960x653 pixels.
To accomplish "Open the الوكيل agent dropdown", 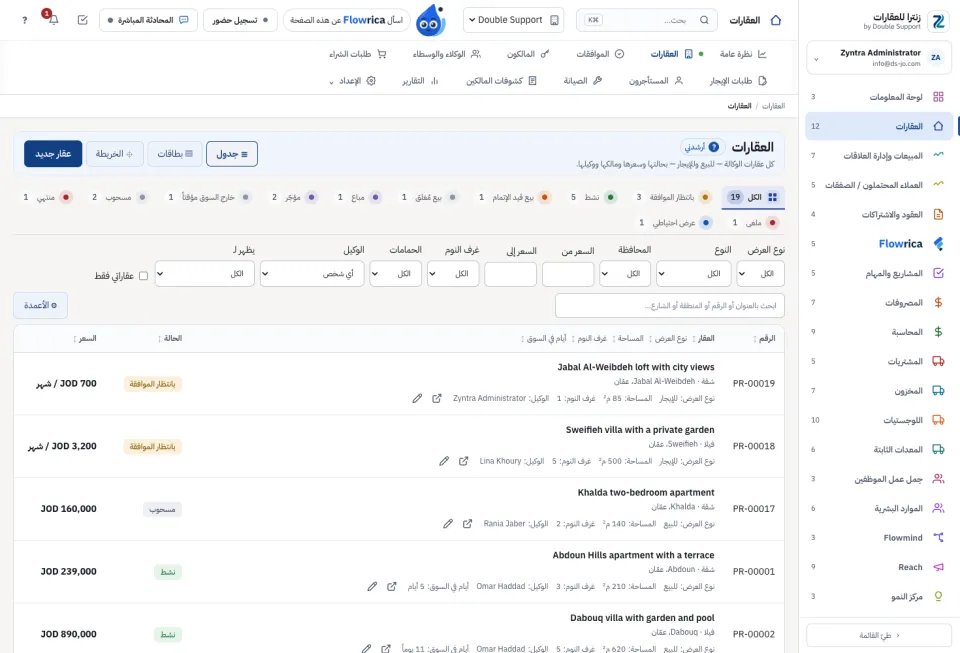I will point(312,274).
